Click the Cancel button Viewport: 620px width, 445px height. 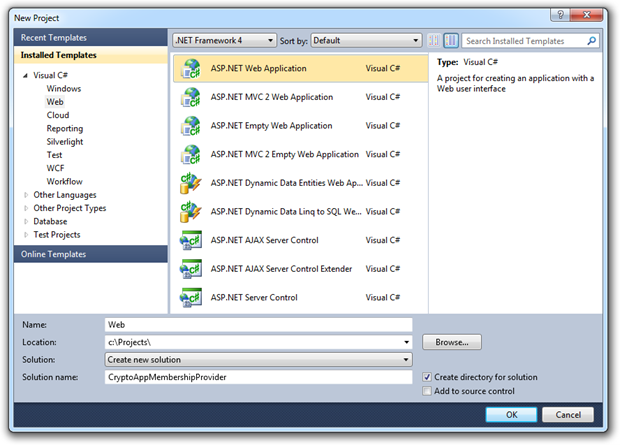(568, 415)
